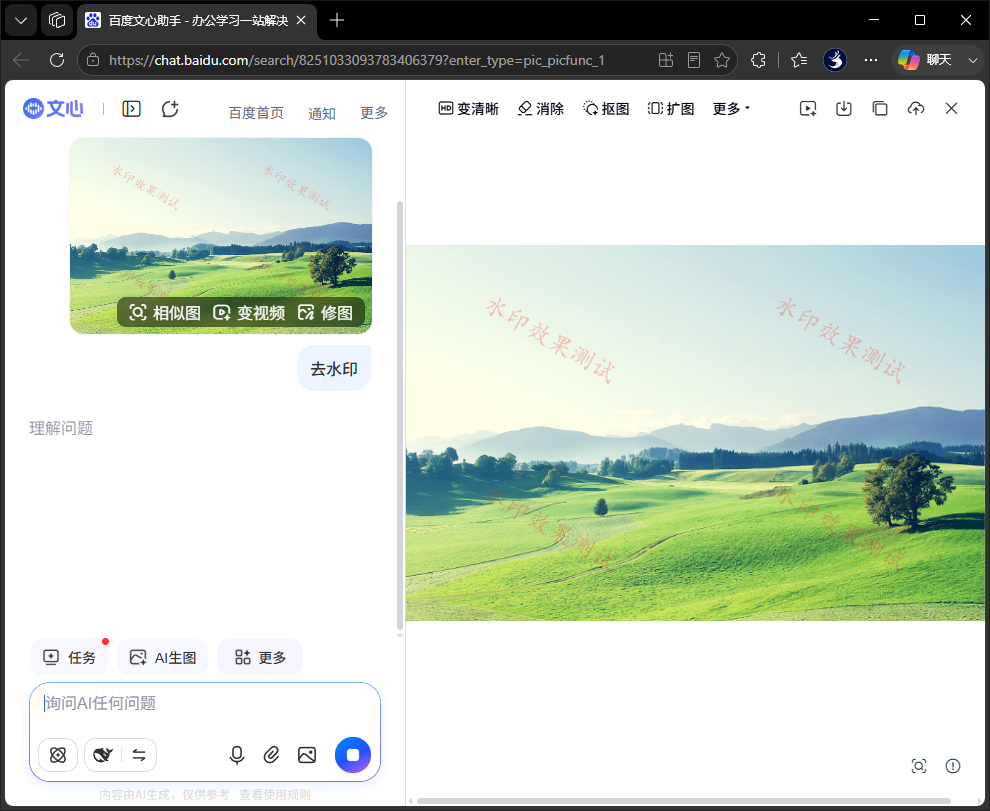Select the 抠图 cutout tool
990x811 pixels.
[x=606, y=109]
